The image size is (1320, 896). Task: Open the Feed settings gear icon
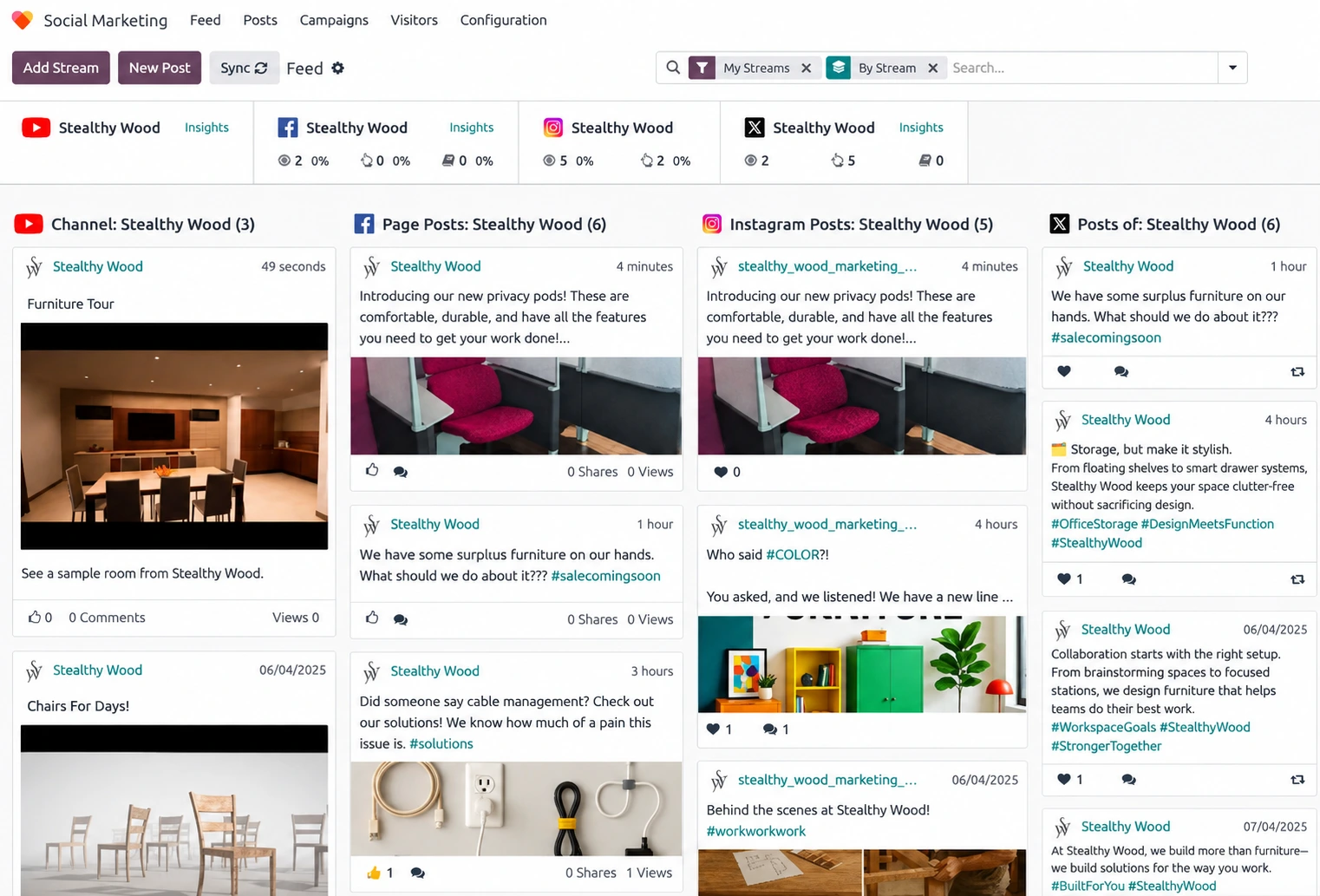pyautogui.click(x=338, y=68)
